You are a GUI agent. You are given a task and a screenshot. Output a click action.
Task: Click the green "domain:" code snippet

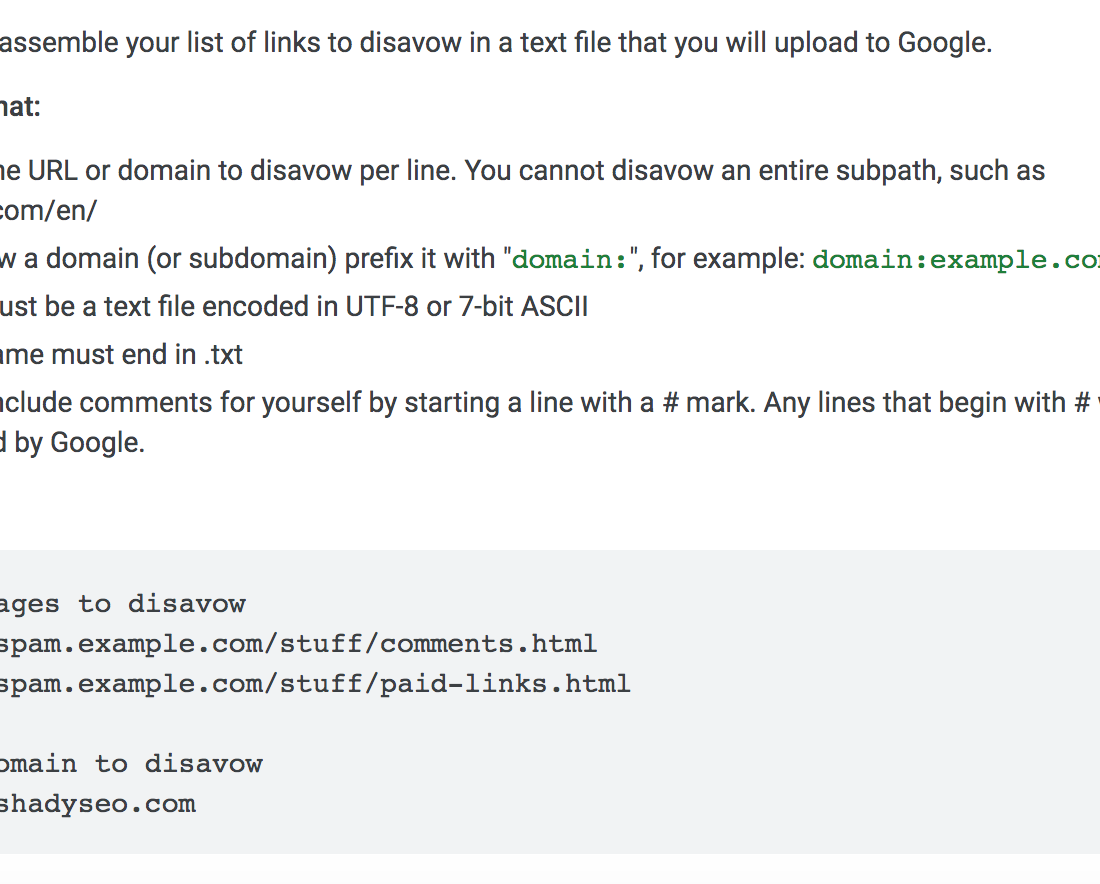coord(570,260)
